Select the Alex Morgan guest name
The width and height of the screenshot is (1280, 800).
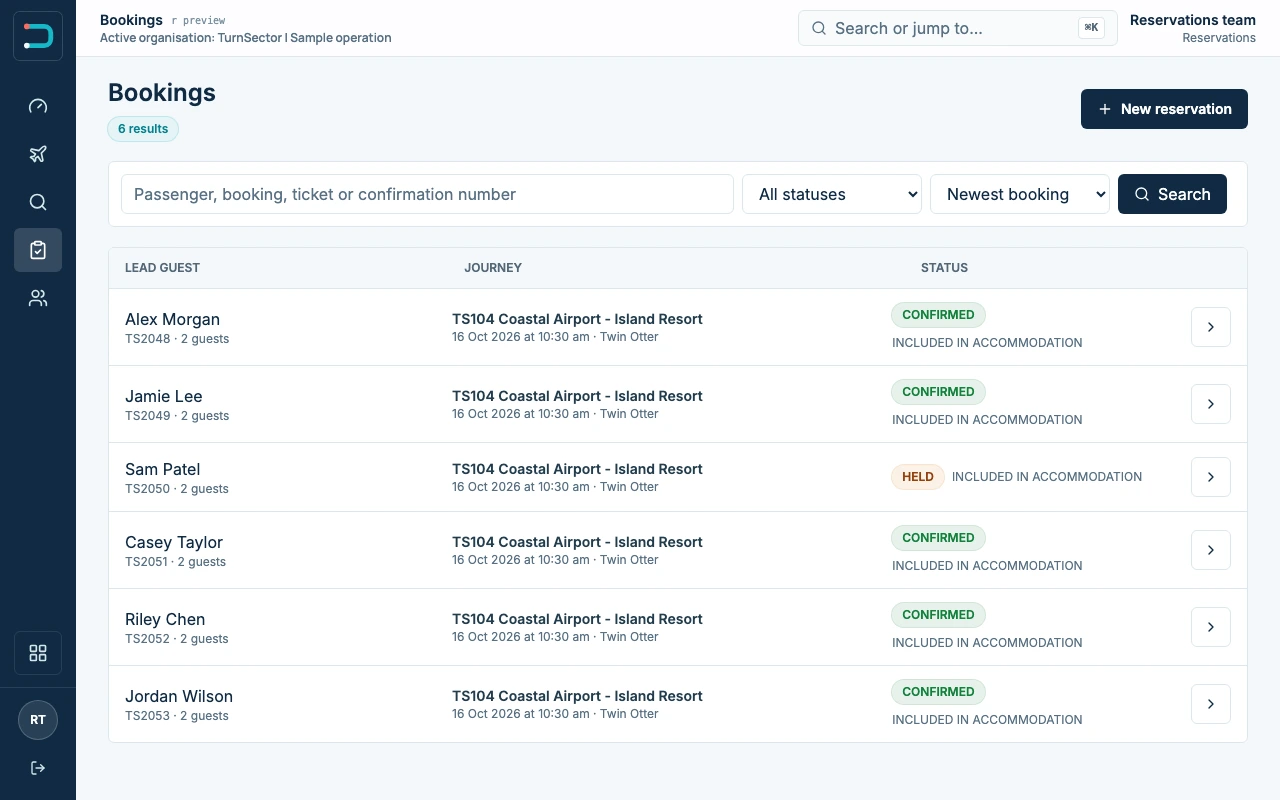172,319
